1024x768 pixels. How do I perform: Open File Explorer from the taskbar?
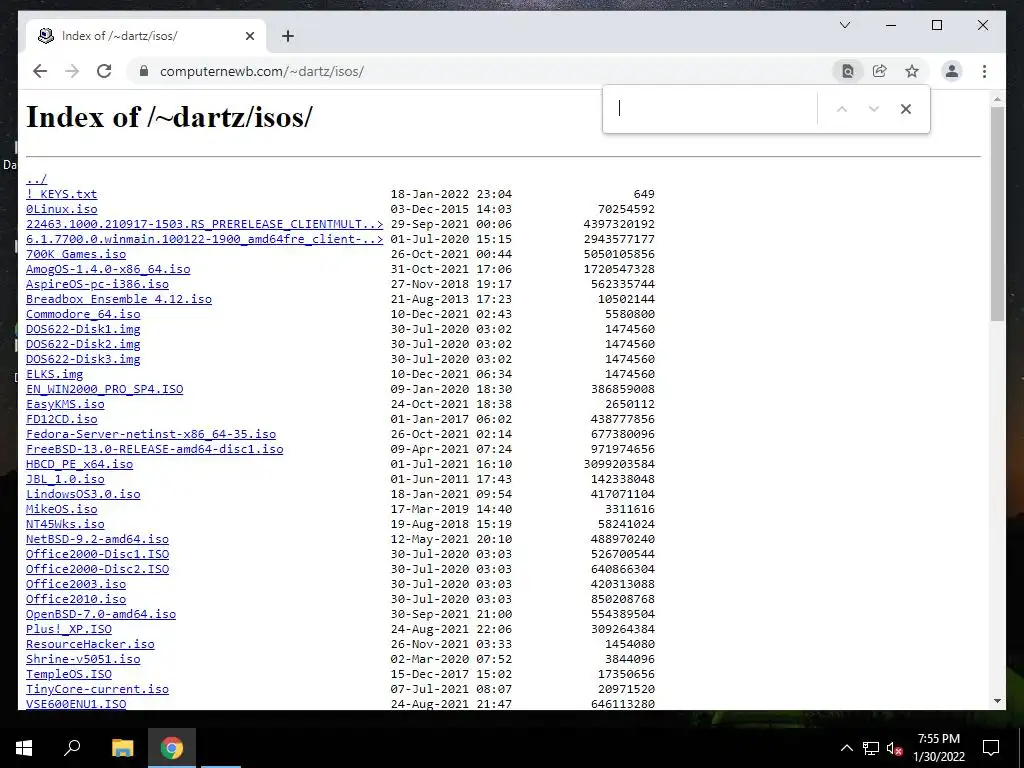(x=122, y=748)
